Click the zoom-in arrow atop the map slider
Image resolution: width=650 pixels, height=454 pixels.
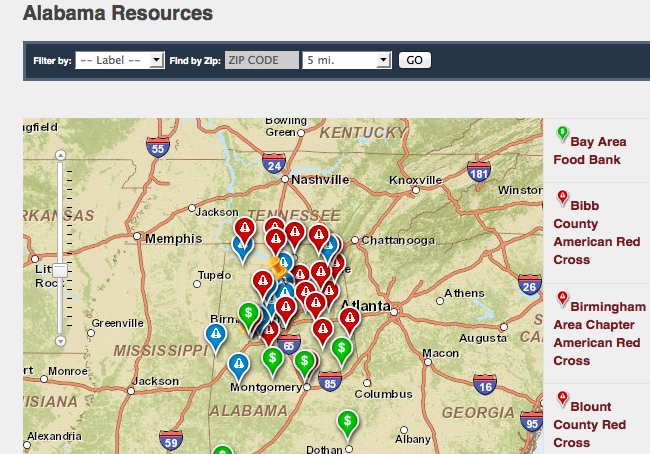coord(60,156)
